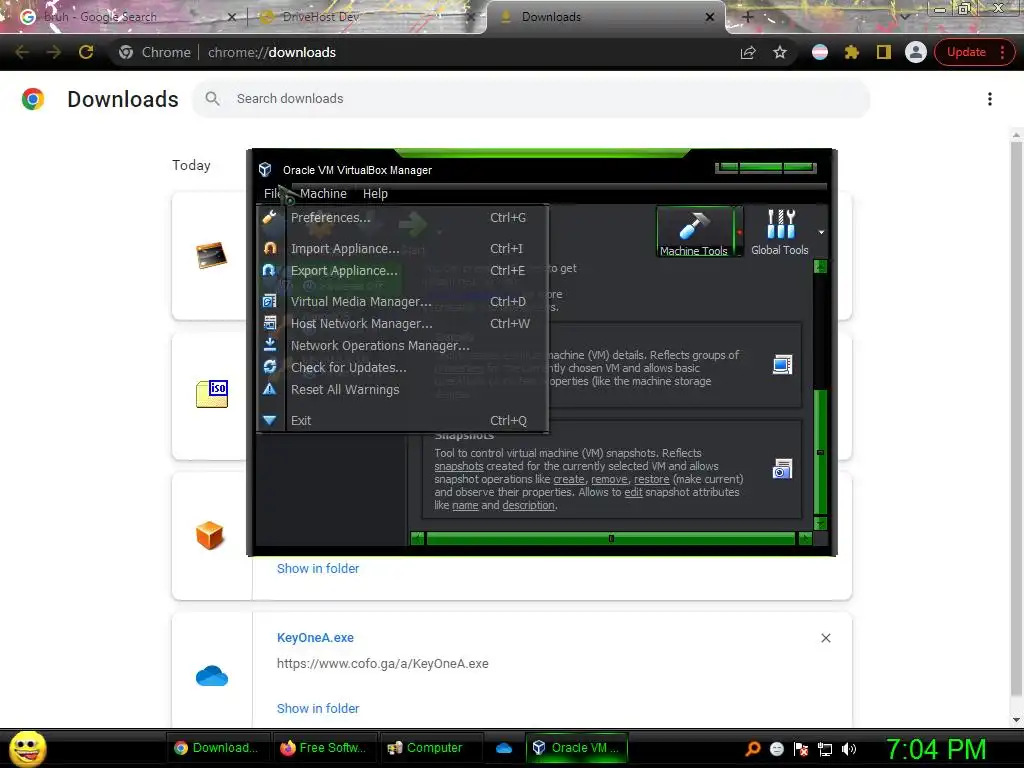Viewport: 1024px width, 768px height.
Task: Open the Chrome extensions puzzle icon
Action: [x=852, y=52]
